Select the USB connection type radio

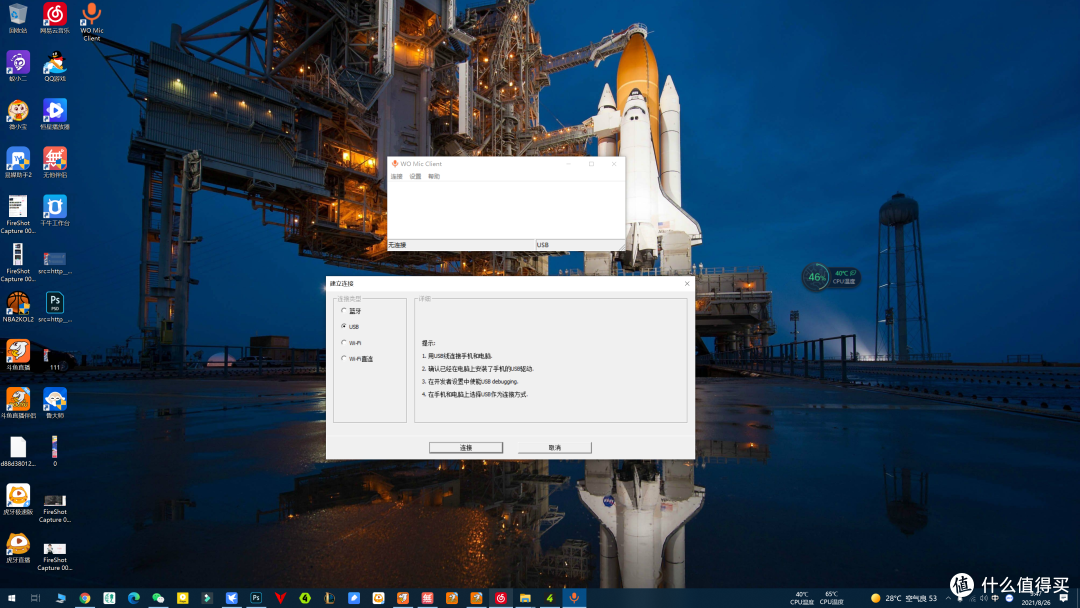pos(351,326)
